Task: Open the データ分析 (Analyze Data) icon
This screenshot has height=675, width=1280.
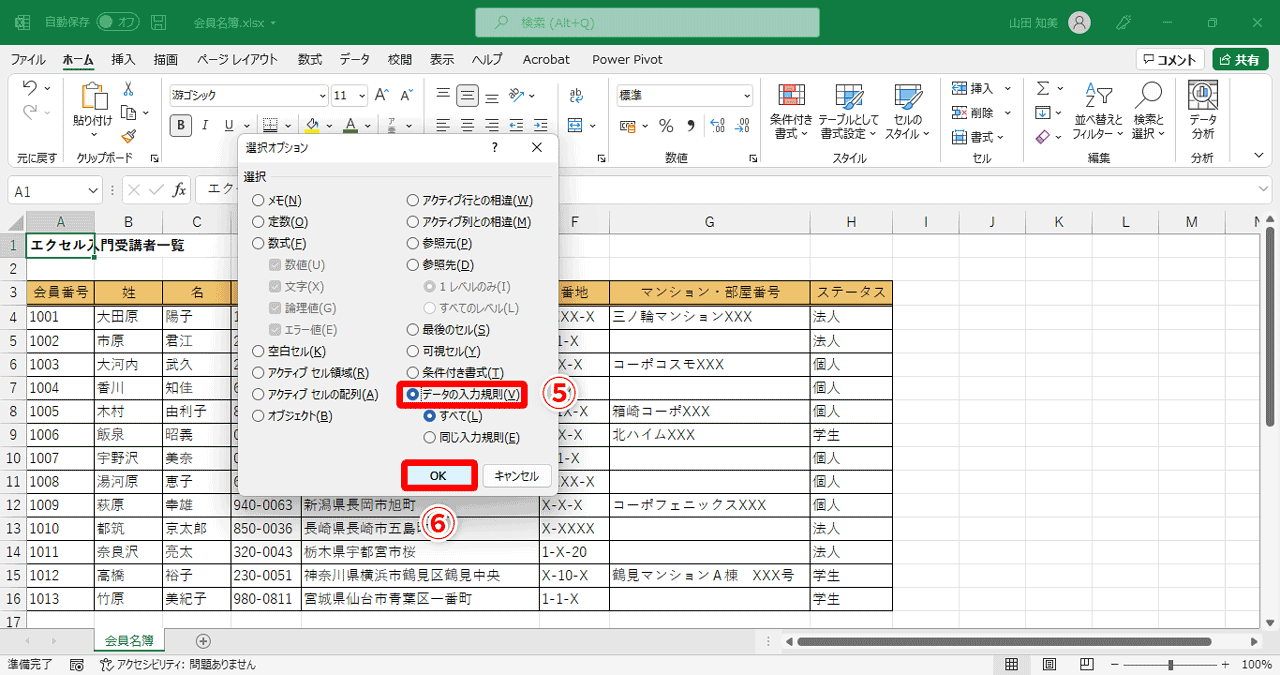Action: (x=1200, y=110)
